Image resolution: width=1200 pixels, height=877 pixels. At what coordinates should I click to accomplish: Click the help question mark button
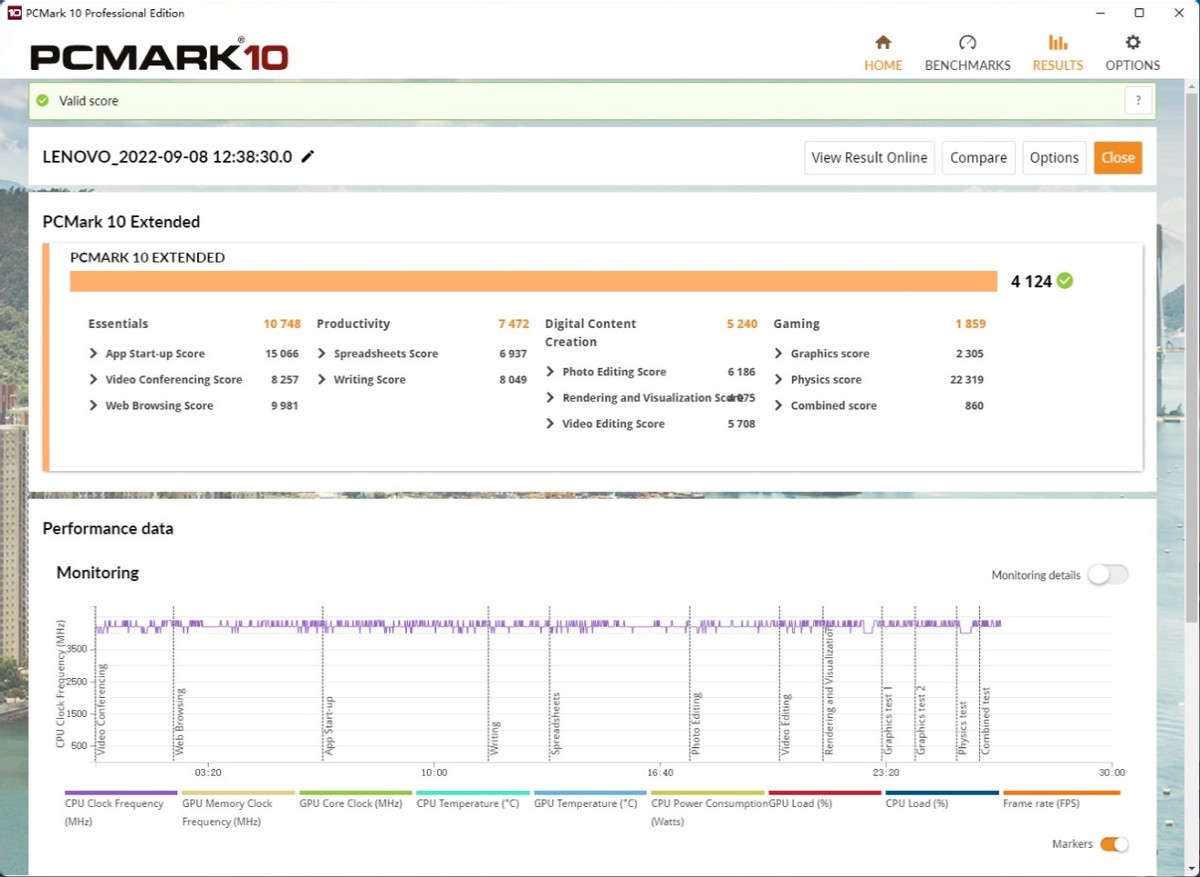pyautogui.click(x=1137, y=100)
